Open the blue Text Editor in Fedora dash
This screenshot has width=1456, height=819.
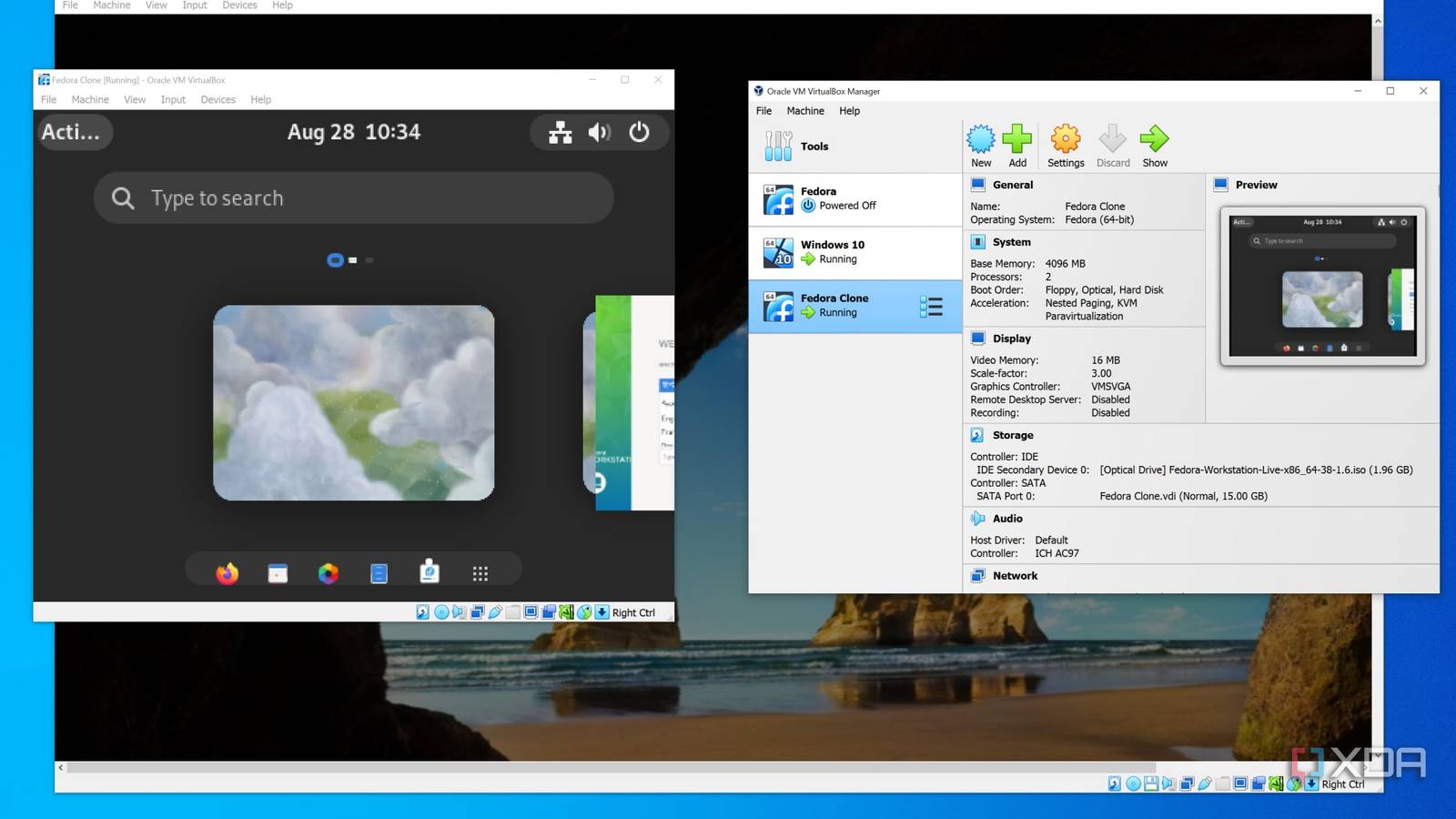[x=379, y=573]
